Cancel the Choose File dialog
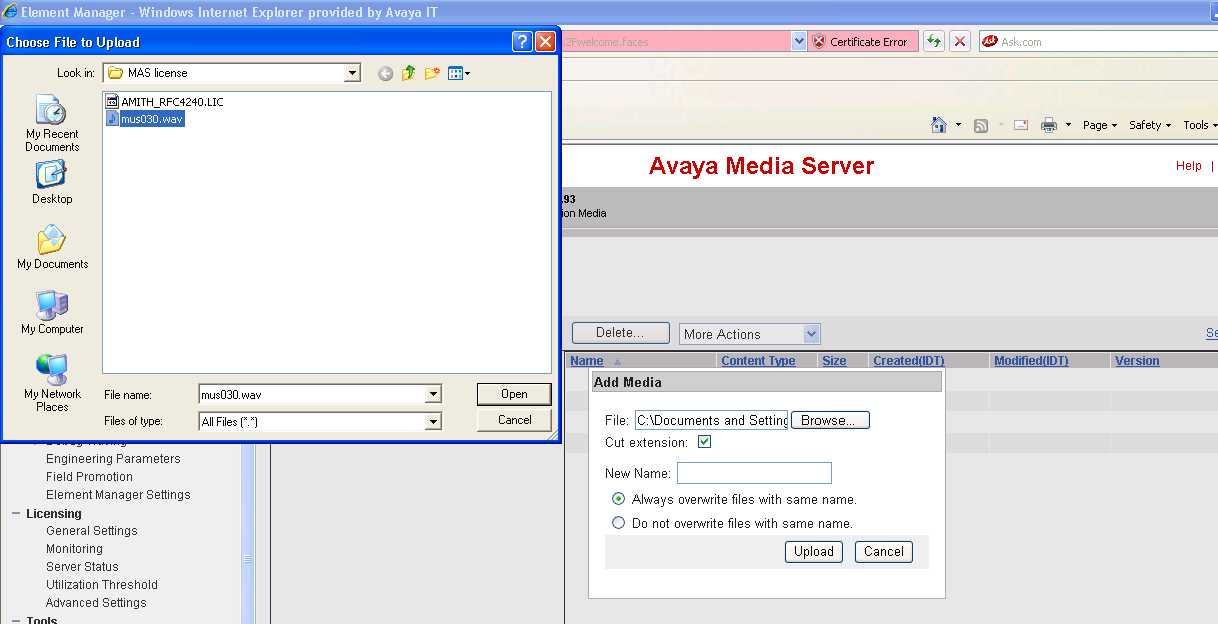This screenshot has width=1218, height=624. click(514, 420)
